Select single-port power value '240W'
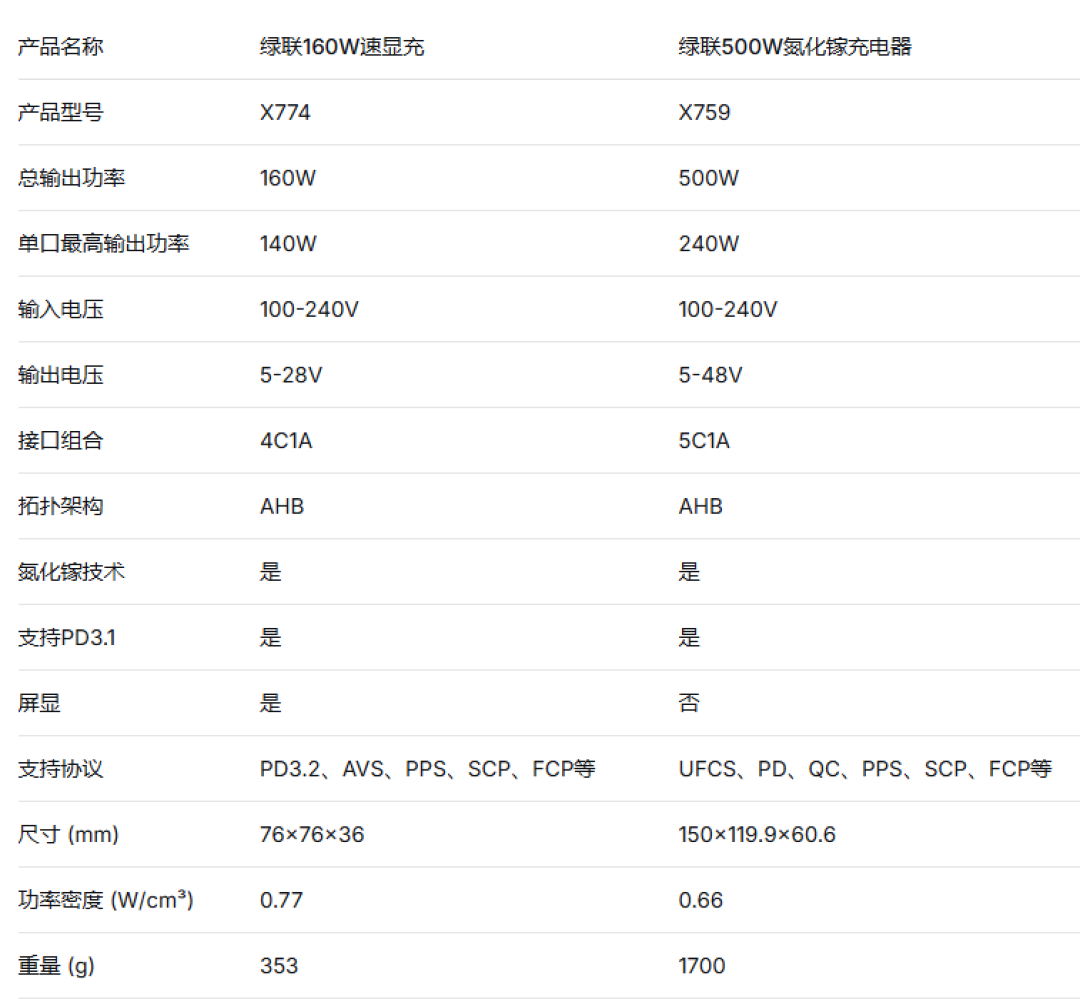This screenshot has width=1080, height=999. click(709, 243)
